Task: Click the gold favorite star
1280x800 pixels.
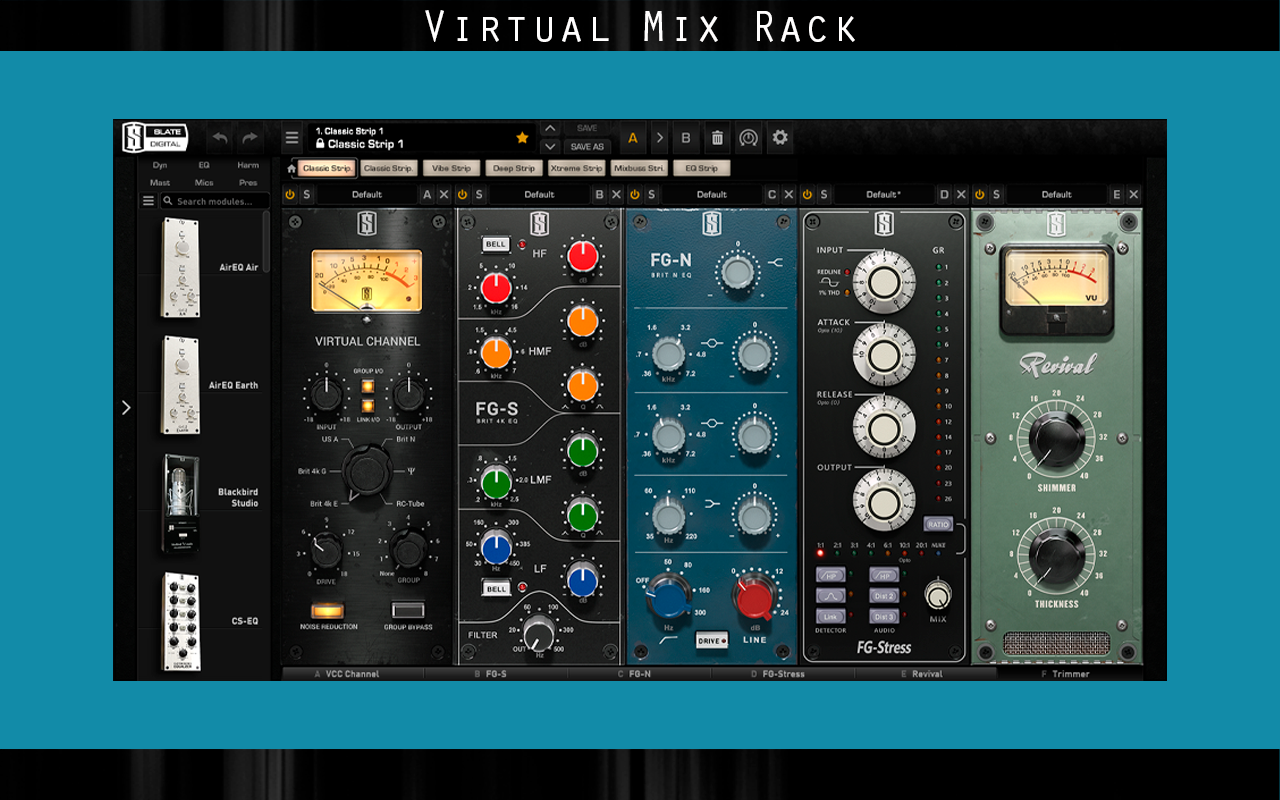Action: pyautogui.click(x=522, y=138)
